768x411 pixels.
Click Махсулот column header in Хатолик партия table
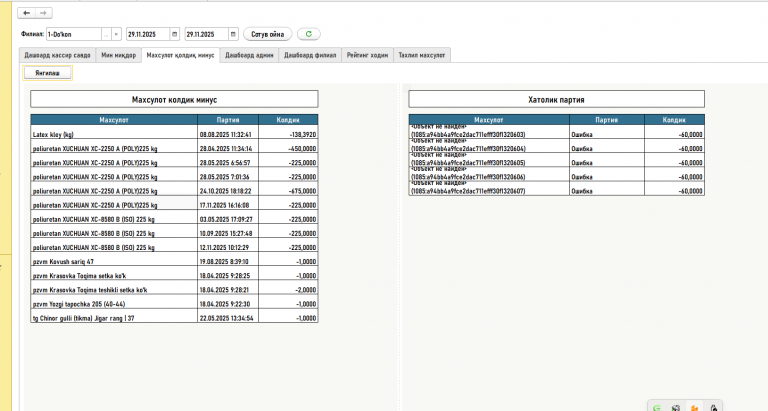pyautogui.click(x=489, y=120)
